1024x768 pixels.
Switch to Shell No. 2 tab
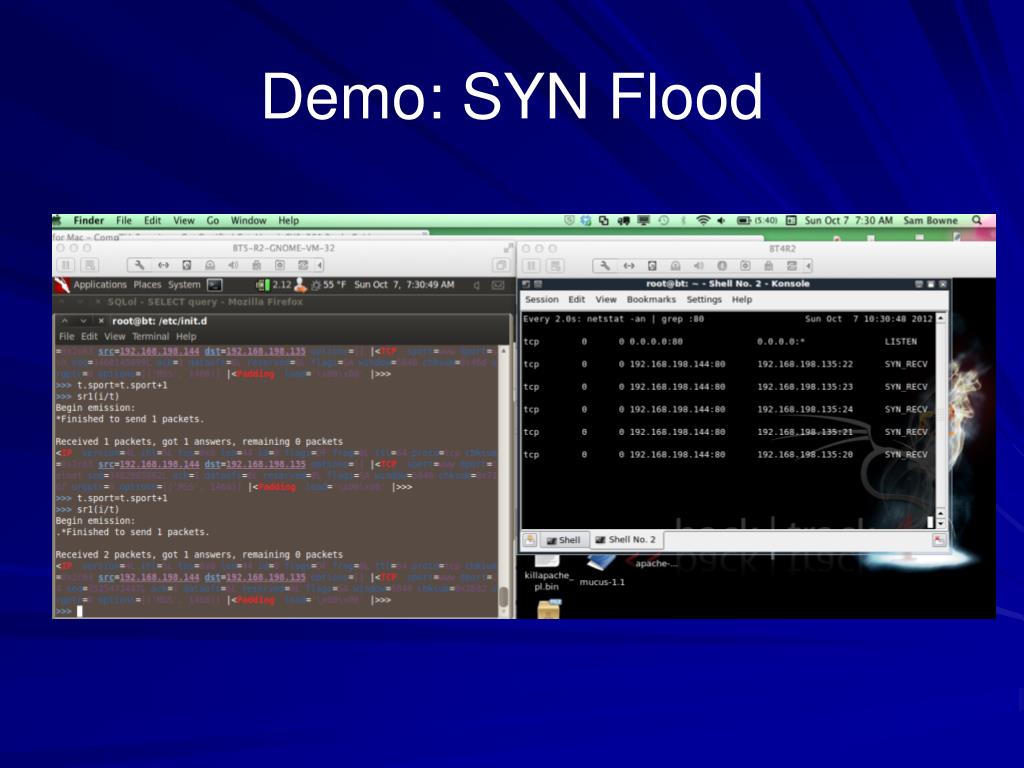626,539
